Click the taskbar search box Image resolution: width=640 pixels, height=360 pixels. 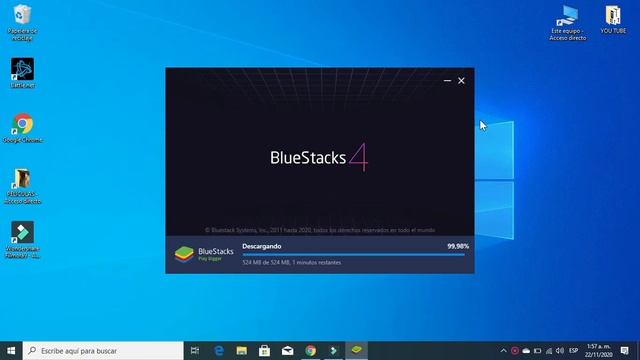click(x=103, y=351)
